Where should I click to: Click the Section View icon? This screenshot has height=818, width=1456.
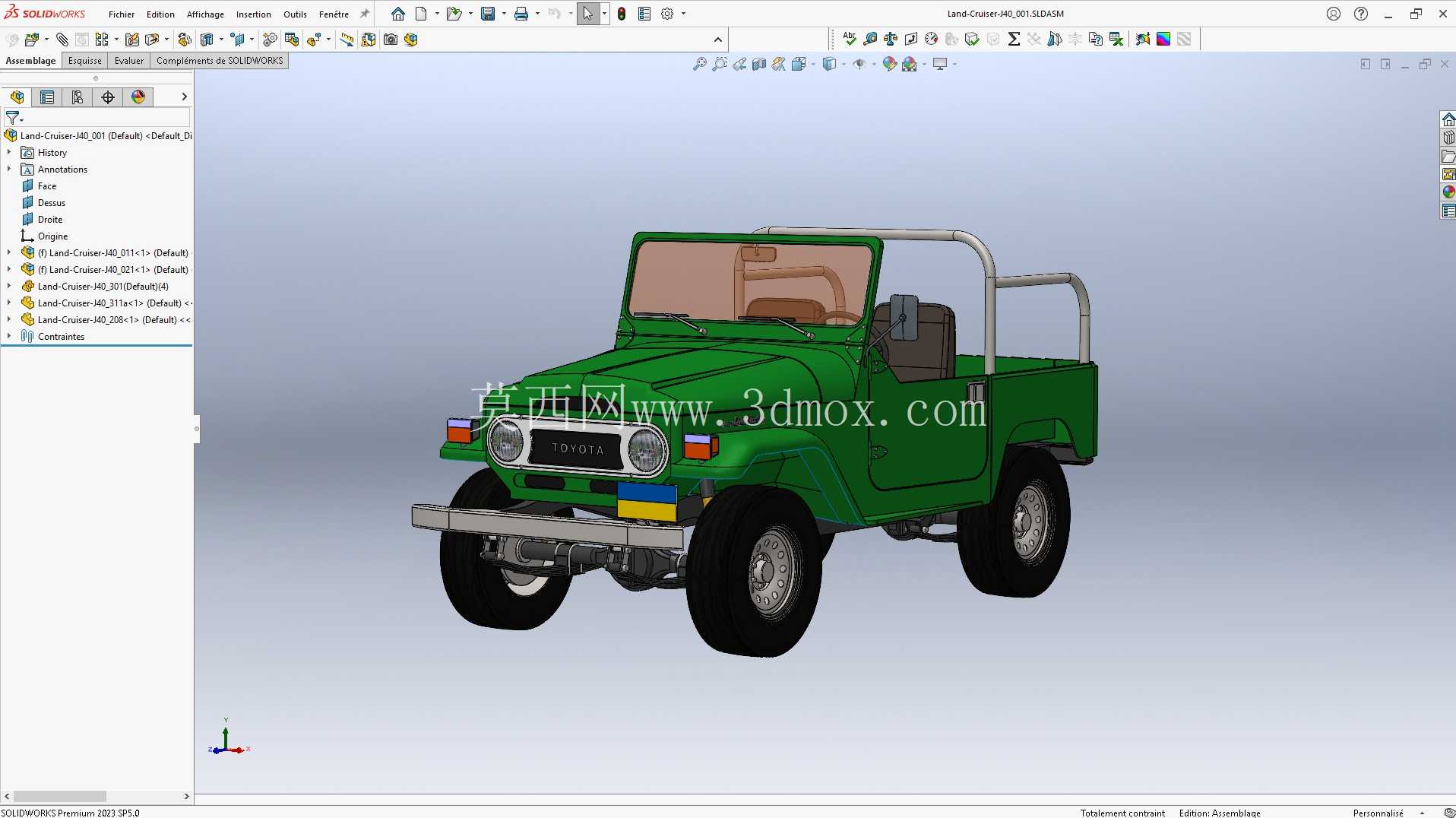click(759, 65)
